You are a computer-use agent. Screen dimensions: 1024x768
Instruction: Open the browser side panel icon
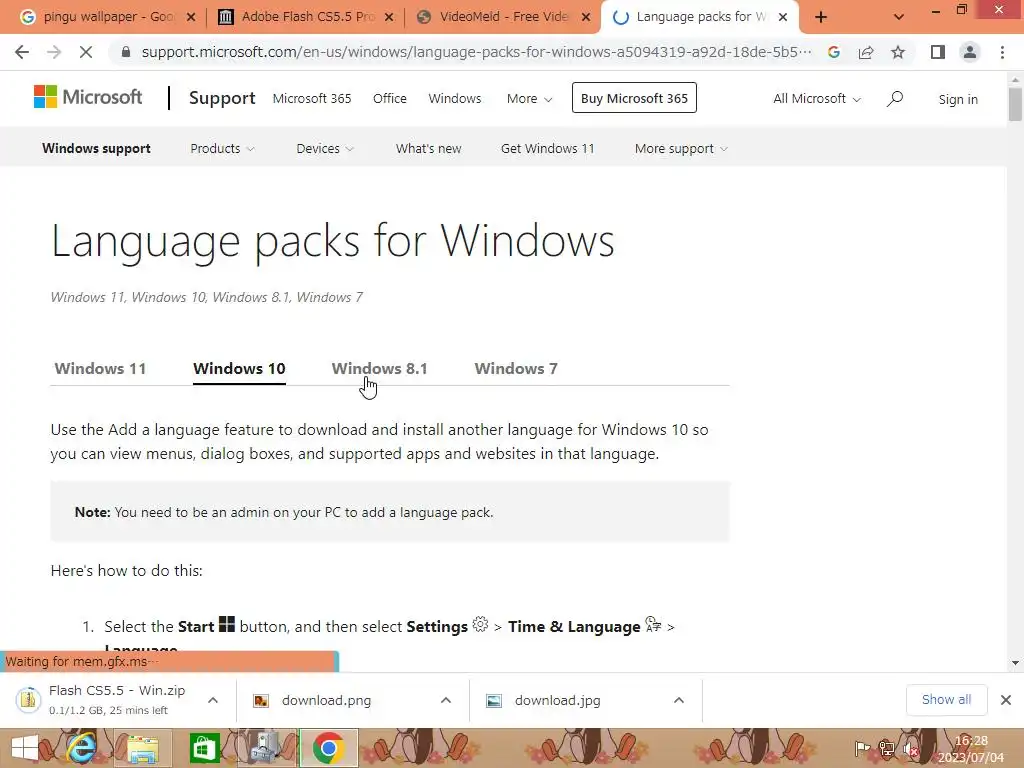(x=938, y=52)
